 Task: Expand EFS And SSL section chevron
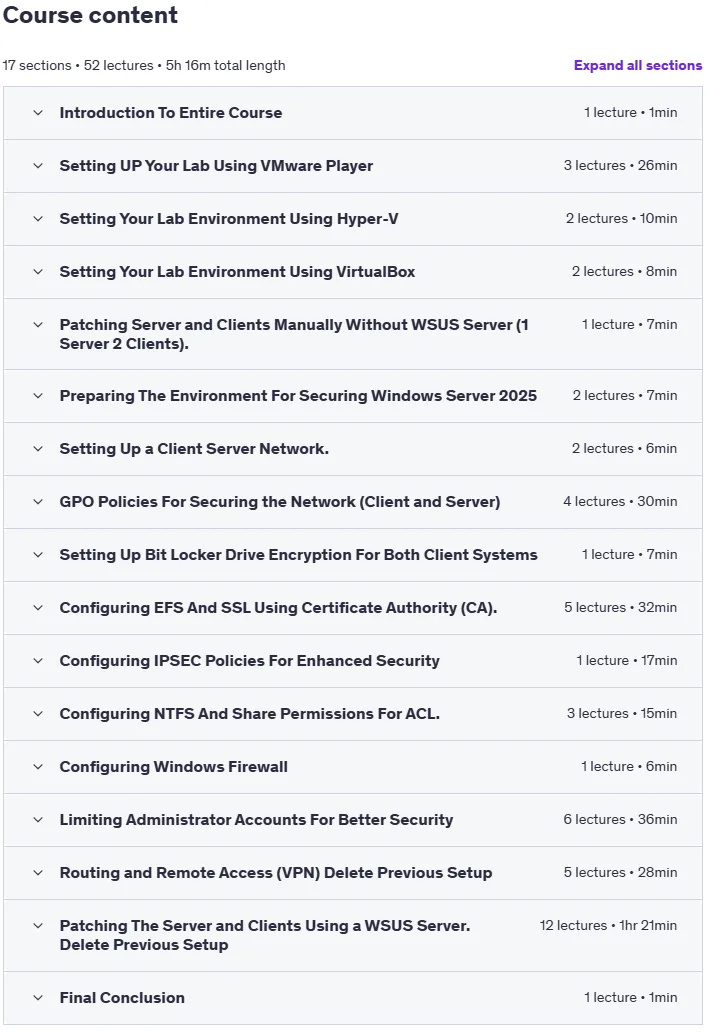tap(38, 607)
